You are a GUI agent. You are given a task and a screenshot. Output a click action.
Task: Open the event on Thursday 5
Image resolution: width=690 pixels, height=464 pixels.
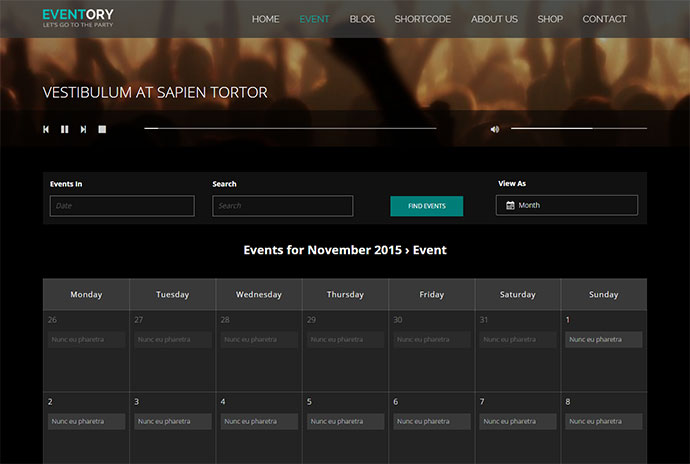[x=345, y=421]
